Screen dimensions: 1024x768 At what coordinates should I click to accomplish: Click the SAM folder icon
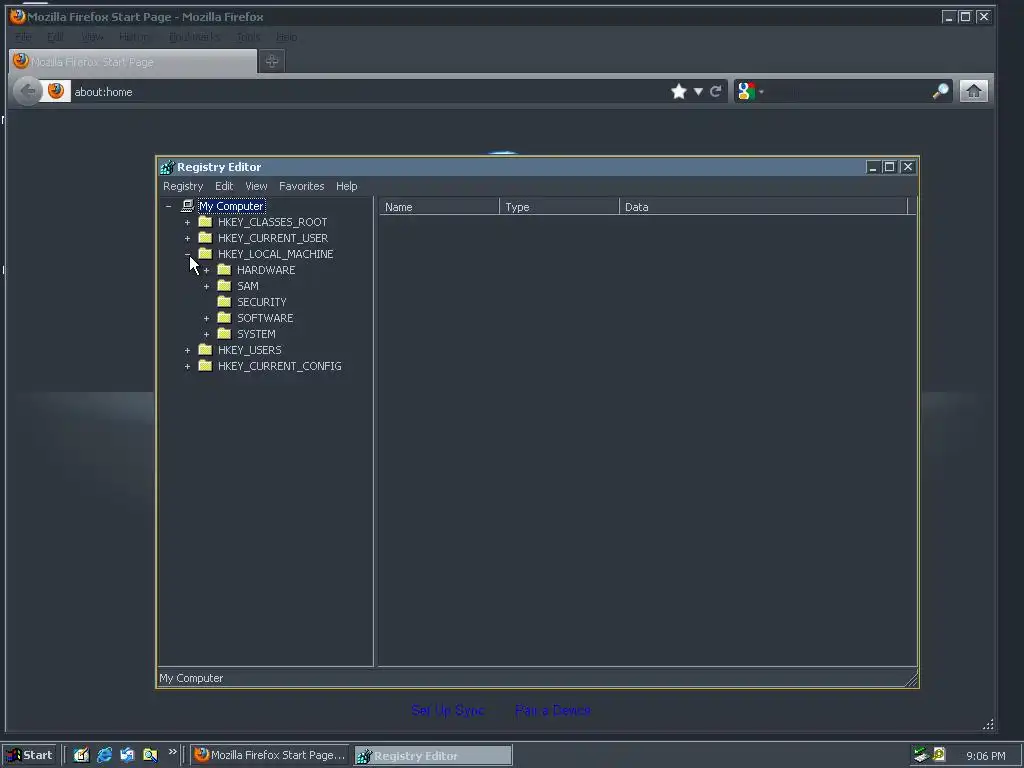pos(224,285)
